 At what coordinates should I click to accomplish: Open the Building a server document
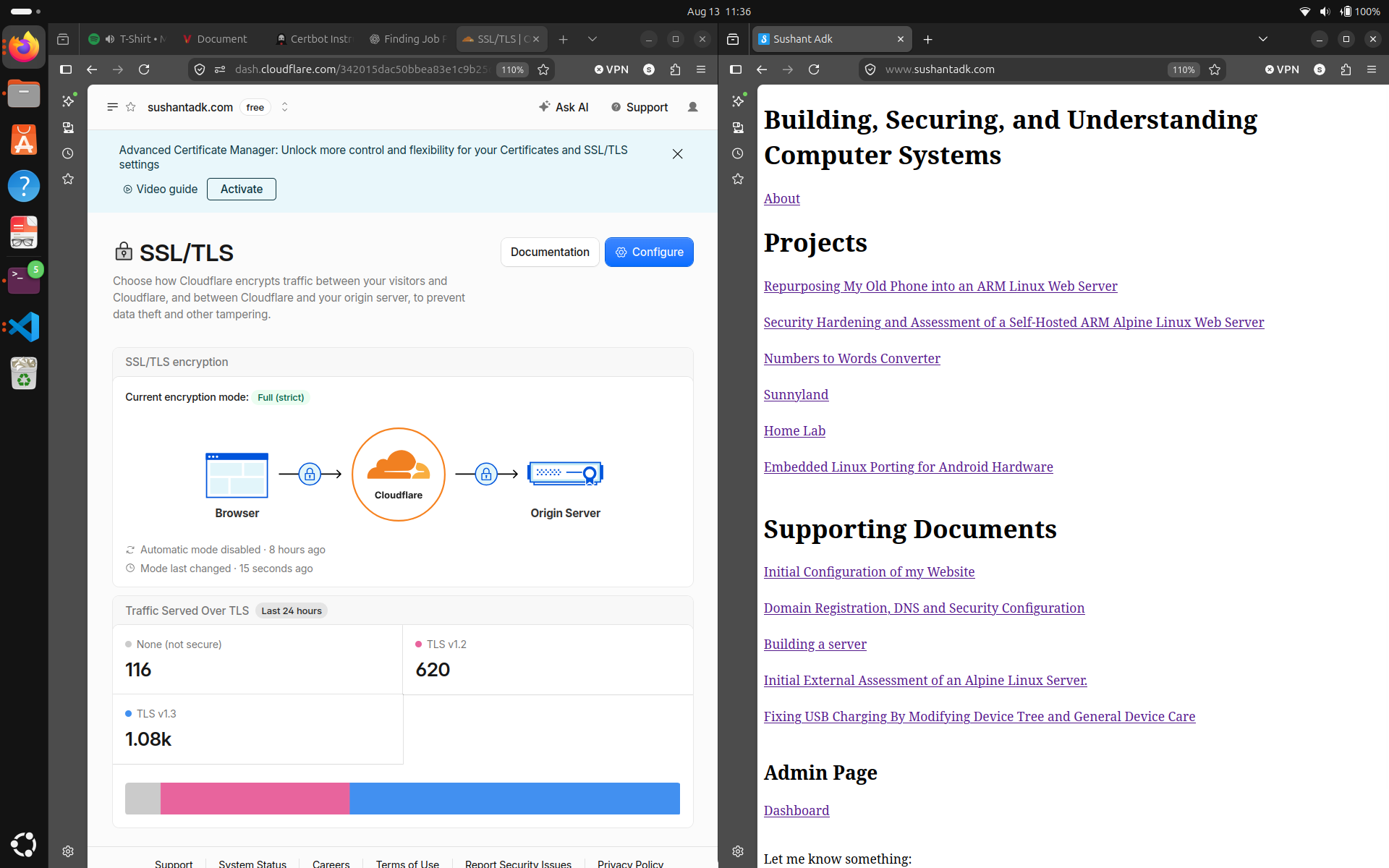coord(815,644)
